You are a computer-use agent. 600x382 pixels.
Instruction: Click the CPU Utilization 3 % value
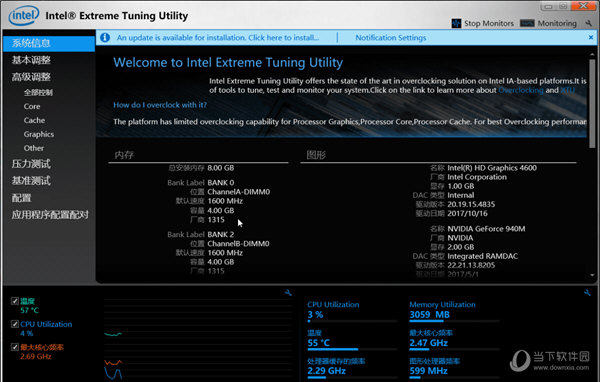(x=315, y=315)
